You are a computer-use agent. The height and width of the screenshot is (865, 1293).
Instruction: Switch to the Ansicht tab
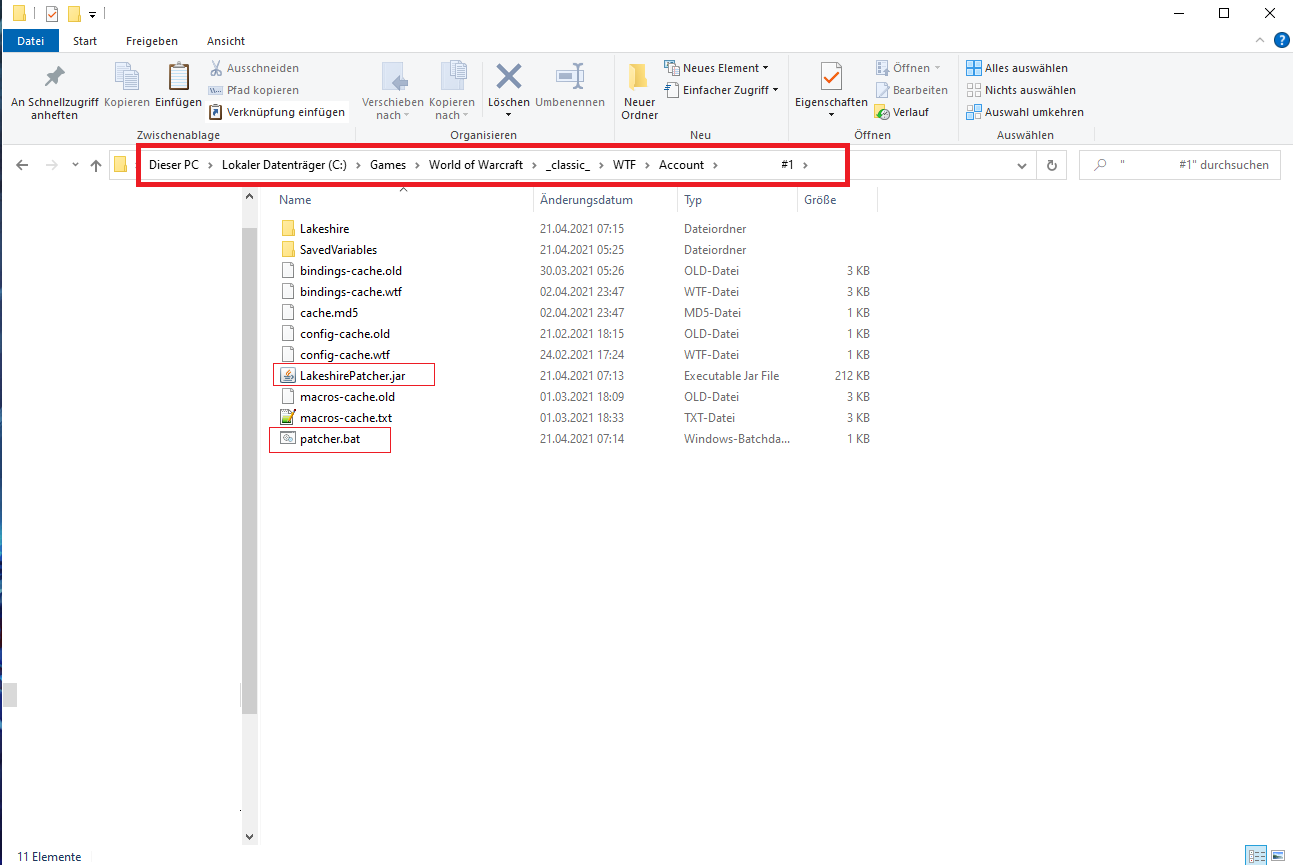pyautogui.click(x=226, y=41)
